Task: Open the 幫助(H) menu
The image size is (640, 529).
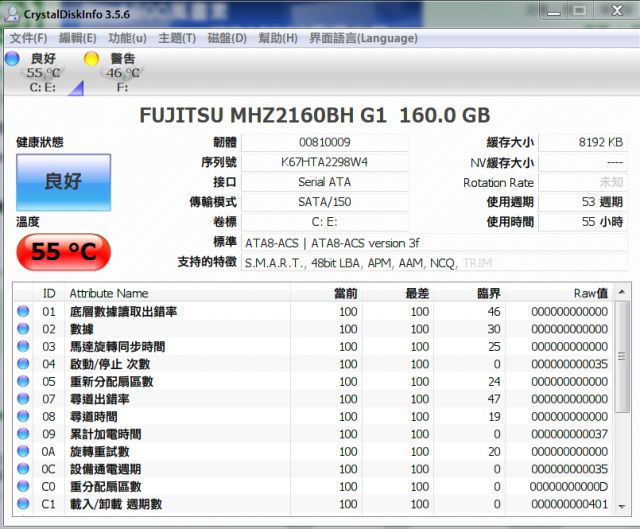Action: 278,38
